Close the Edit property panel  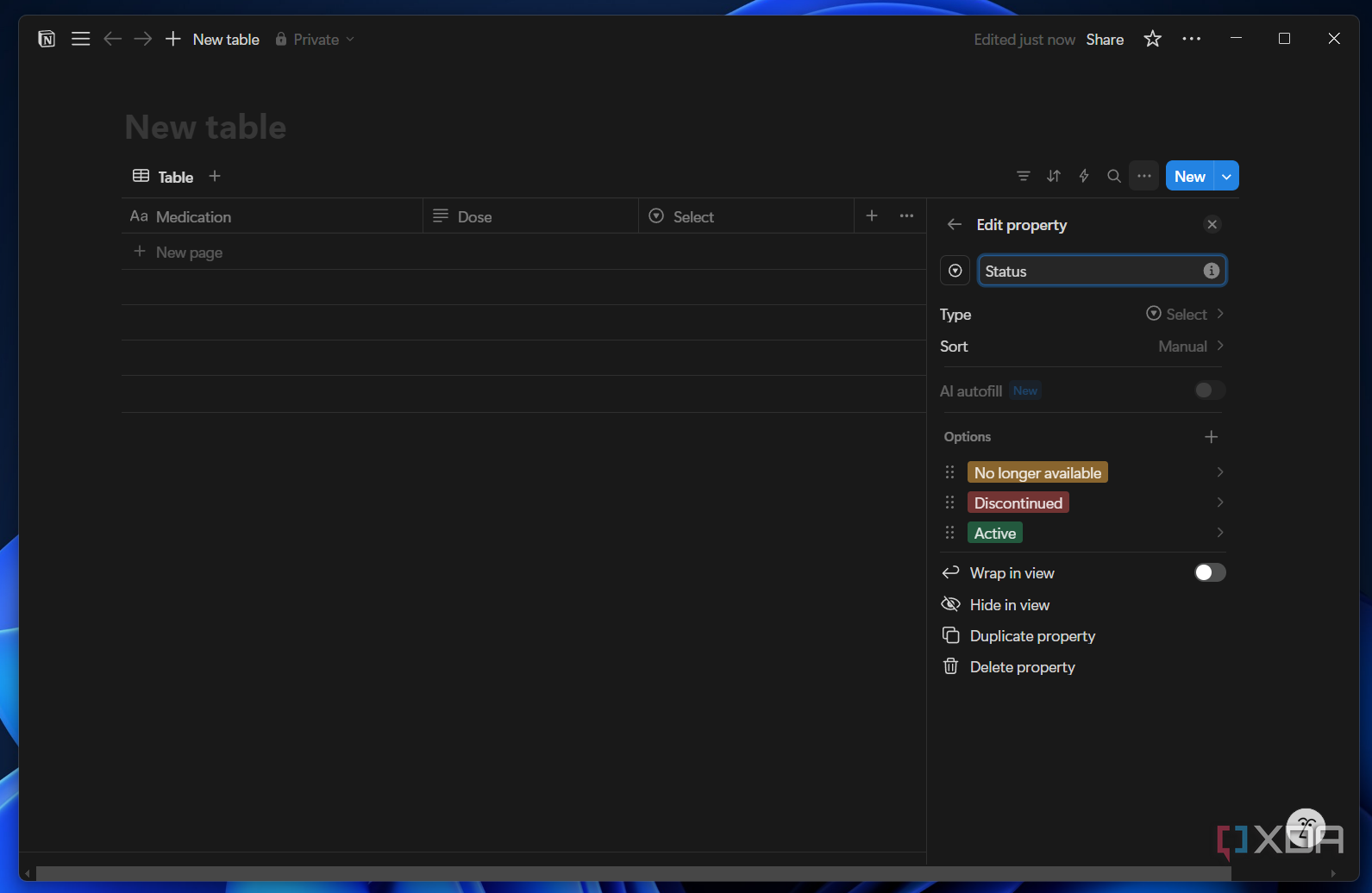click(x=1212, y=224)
